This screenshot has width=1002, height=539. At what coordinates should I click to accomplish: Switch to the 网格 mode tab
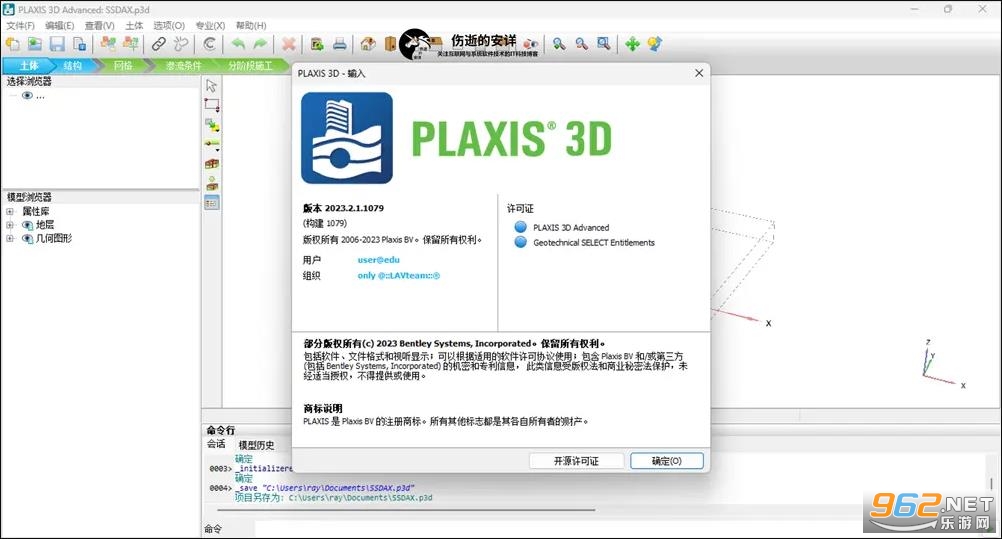123,66
